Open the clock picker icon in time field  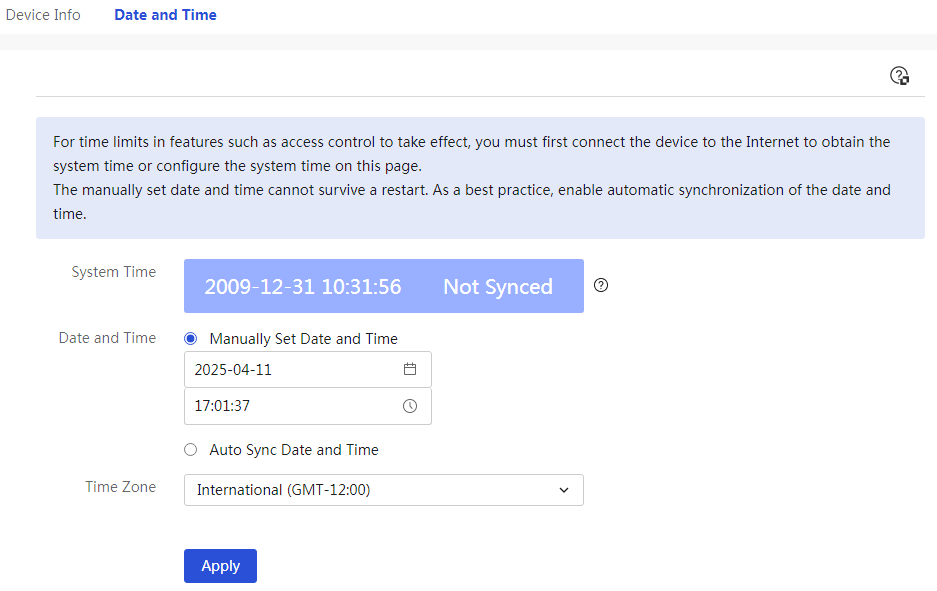pos(410,406)
